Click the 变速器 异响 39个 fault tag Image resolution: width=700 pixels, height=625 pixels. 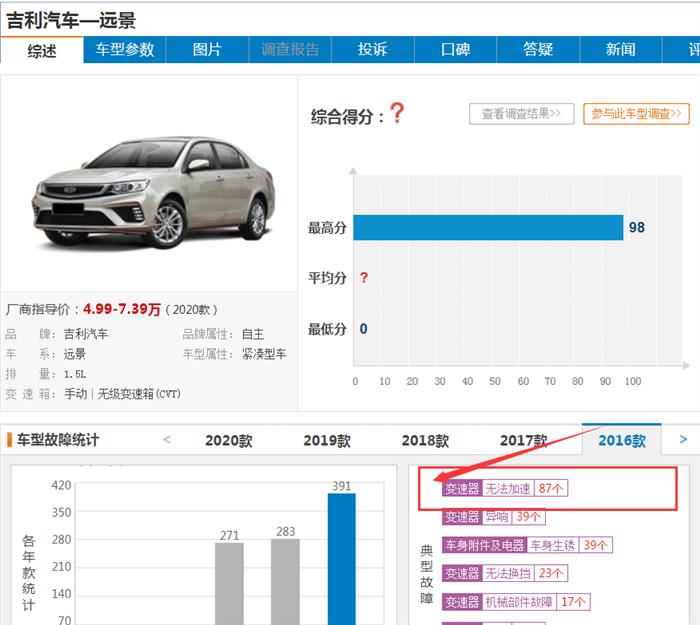click(x=494, y=517)
